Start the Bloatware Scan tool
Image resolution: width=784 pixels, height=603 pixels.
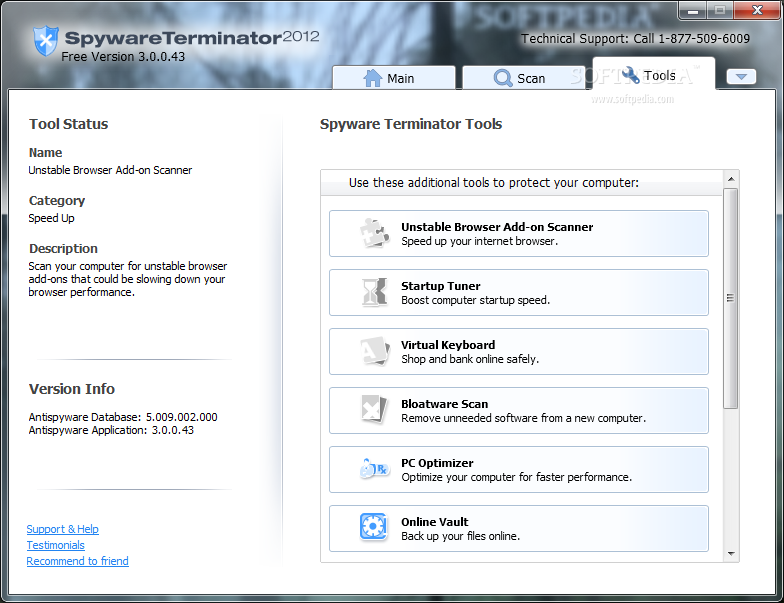click(518, 410)
